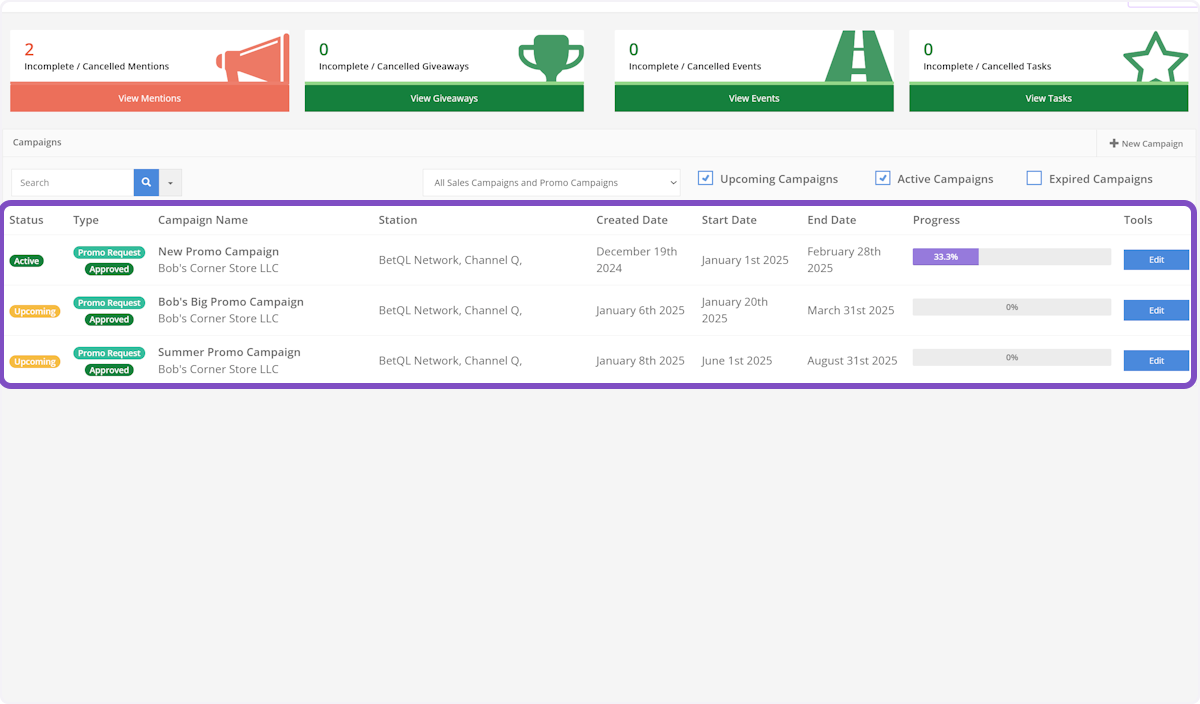Open the All Sales Campaigns combo box
Image resolution: width=1200 pixels, height=704 pixels.
point(551,183)
